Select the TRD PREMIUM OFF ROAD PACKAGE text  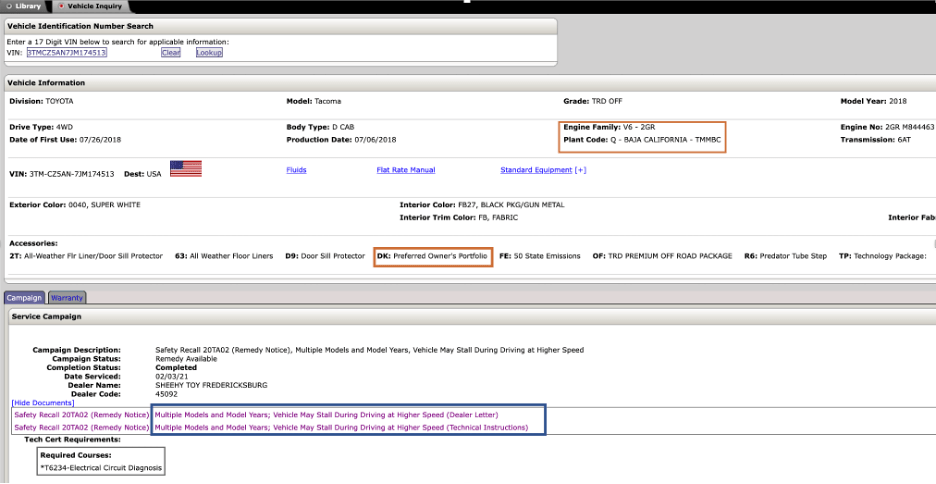[x=662, y=256]
